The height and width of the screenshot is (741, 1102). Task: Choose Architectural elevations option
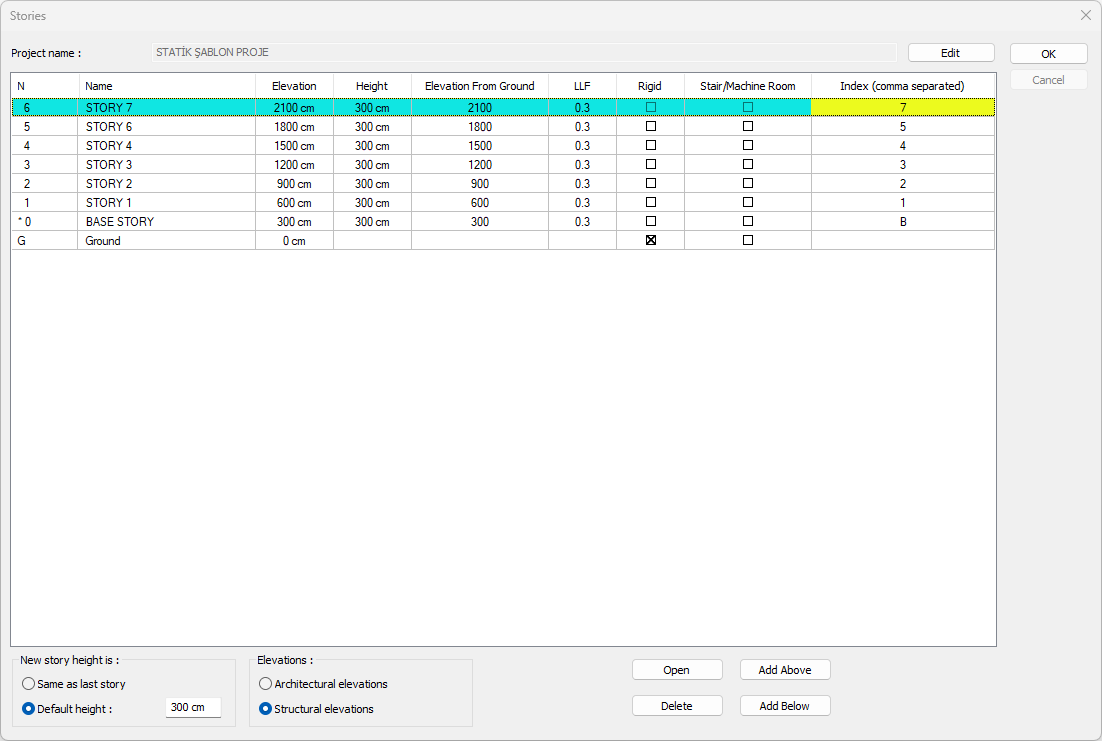[x=266, y=684]
